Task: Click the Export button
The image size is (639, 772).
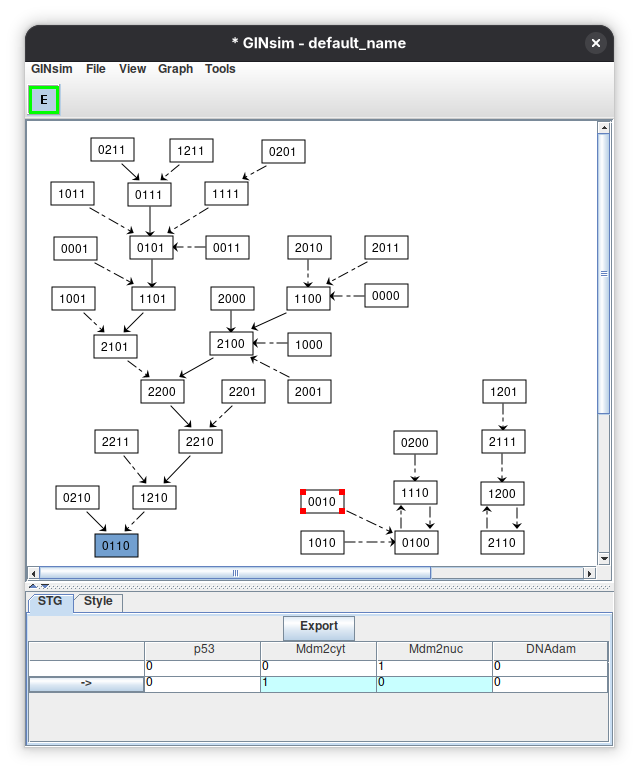Action: [x=319, y=626]
